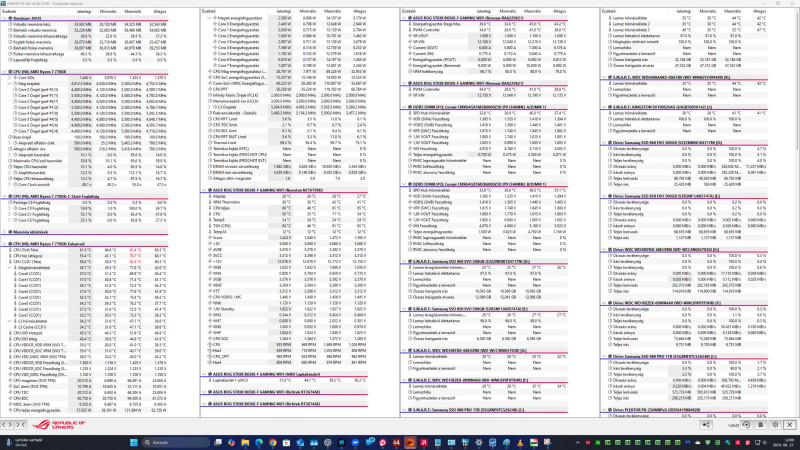800x450 pixels.
Task: Open File Explorer from the taskbar
Action: (245, 442)
